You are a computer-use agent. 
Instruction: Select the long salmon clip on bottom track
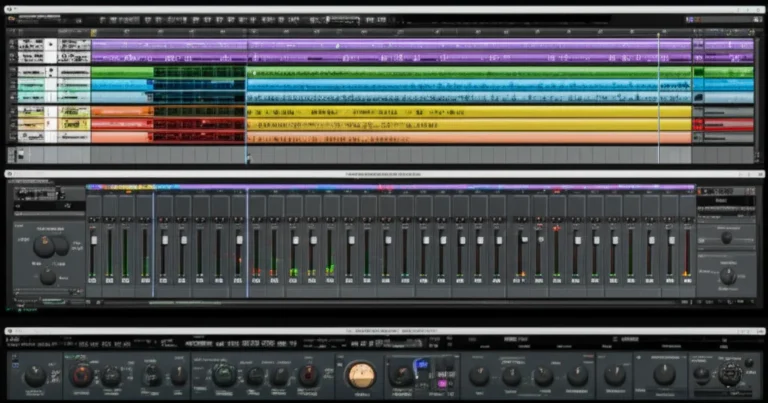point(469,138)
